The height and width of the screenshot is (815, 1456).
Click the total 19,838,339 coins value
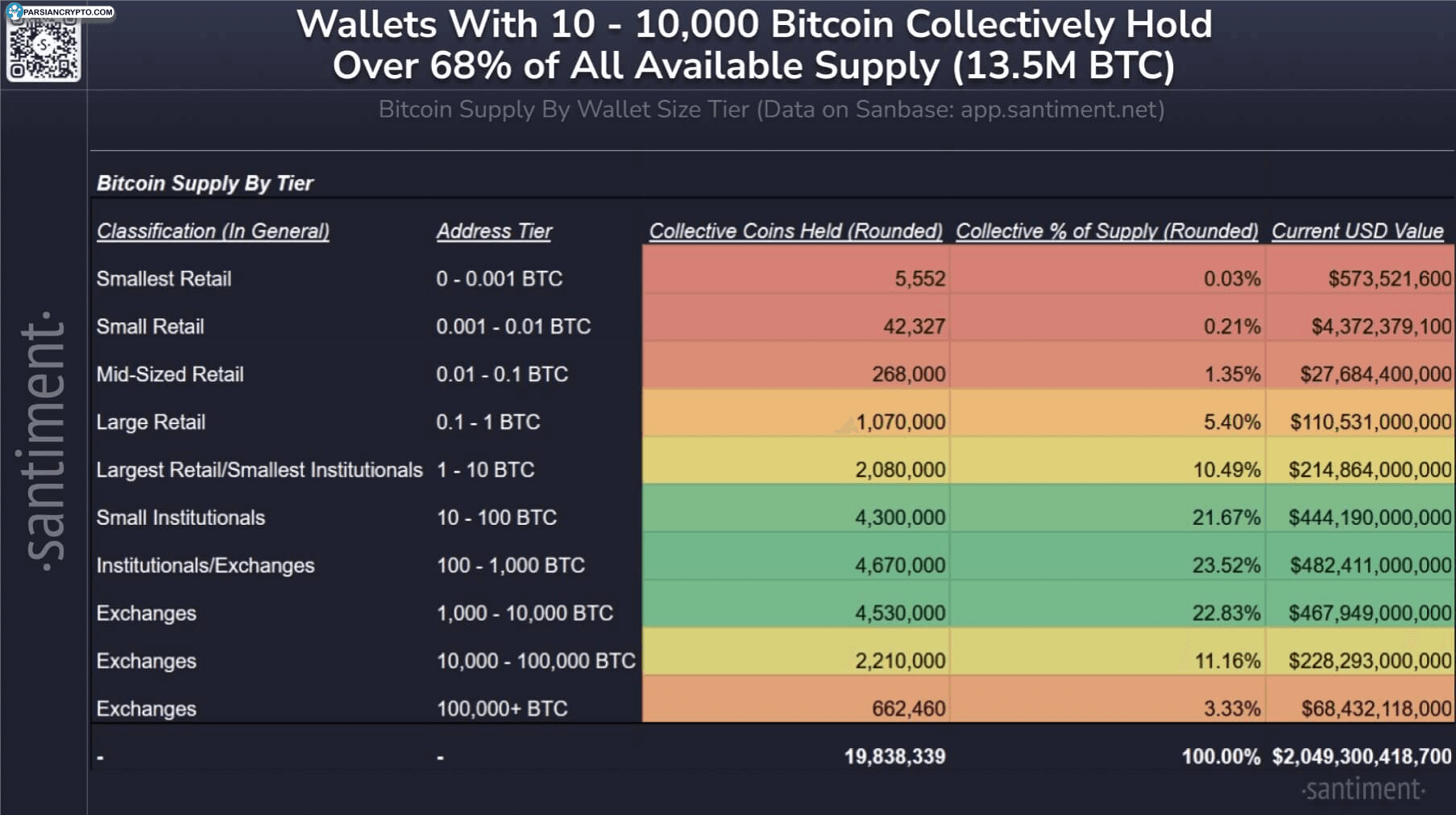tap(894, 756)
